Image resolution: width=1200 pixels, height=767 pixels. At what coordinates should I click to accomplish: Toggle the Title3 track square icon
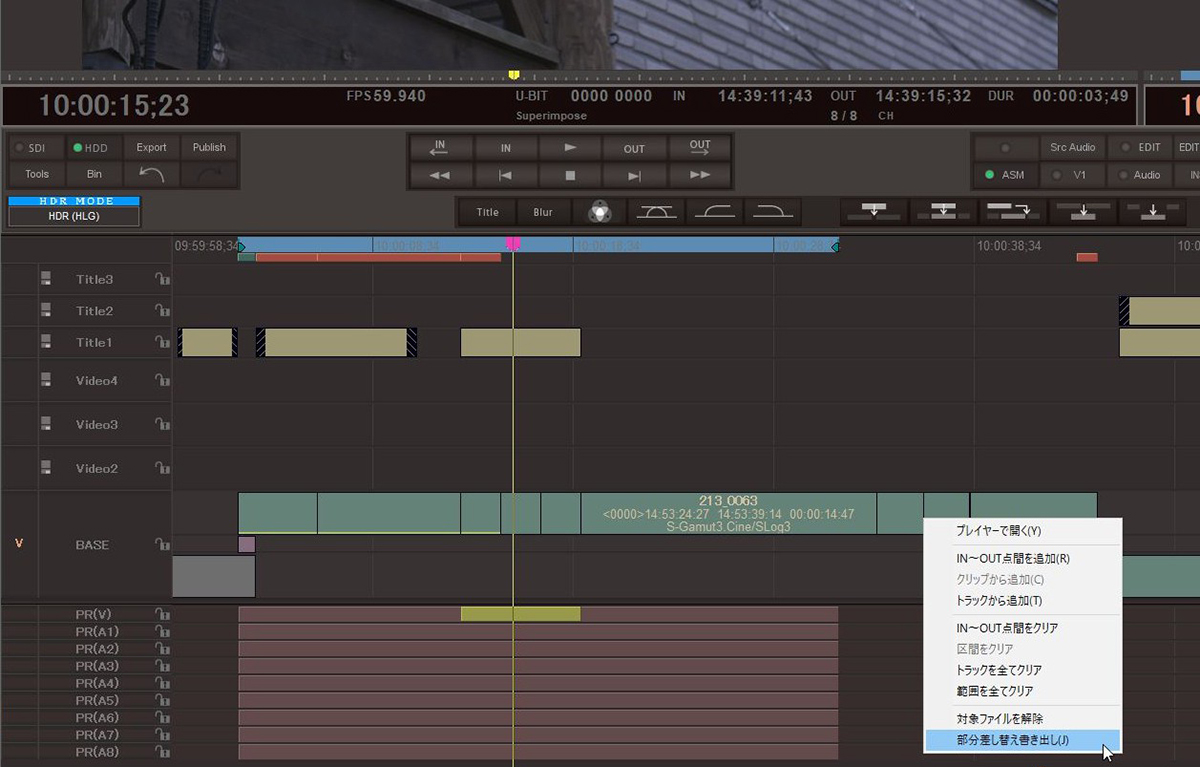click(46, 279)
